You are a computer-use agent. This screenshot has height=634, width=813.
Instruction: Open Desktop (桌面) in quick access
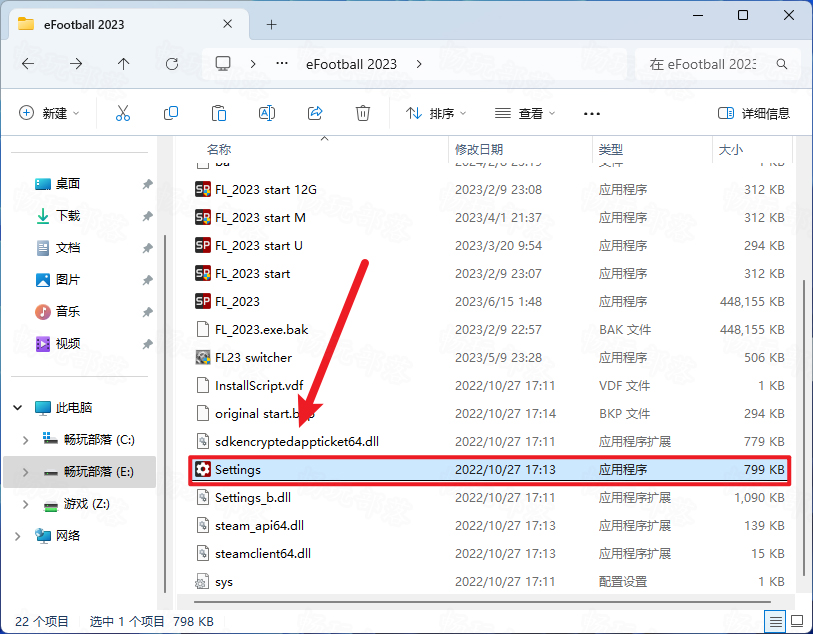[67, 184]
